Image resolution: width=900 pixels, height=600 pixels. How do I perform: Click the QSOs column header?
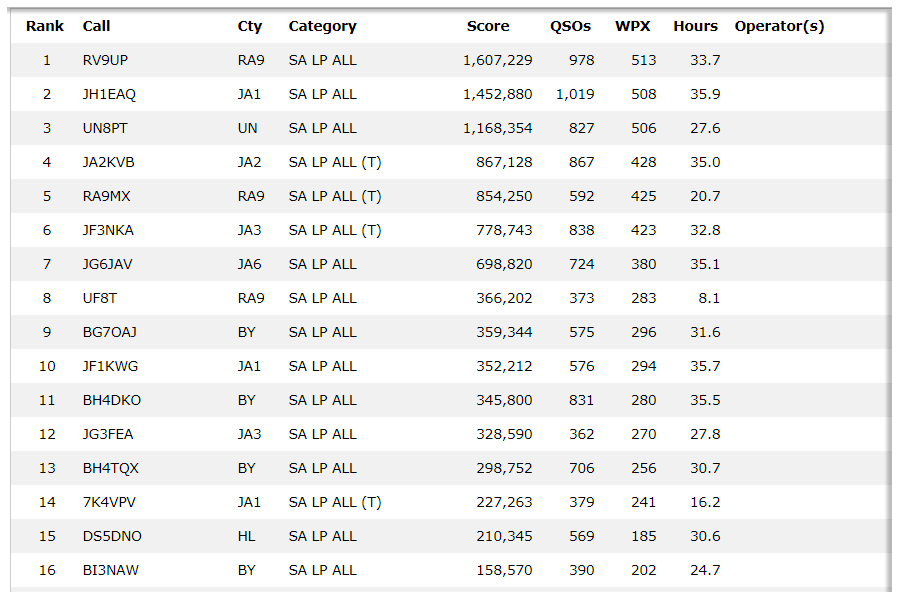(570, 26)
